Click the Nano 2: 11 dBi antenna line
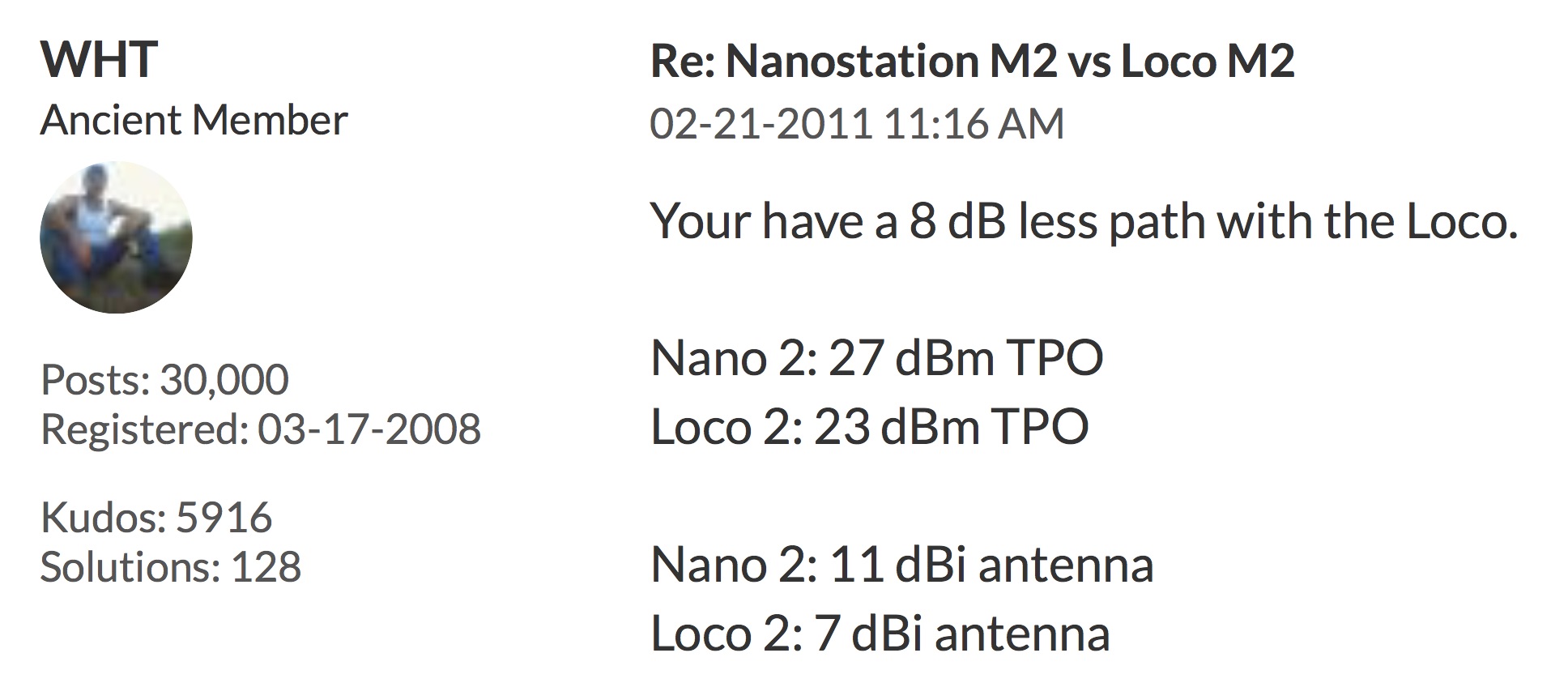 (901, 565)
